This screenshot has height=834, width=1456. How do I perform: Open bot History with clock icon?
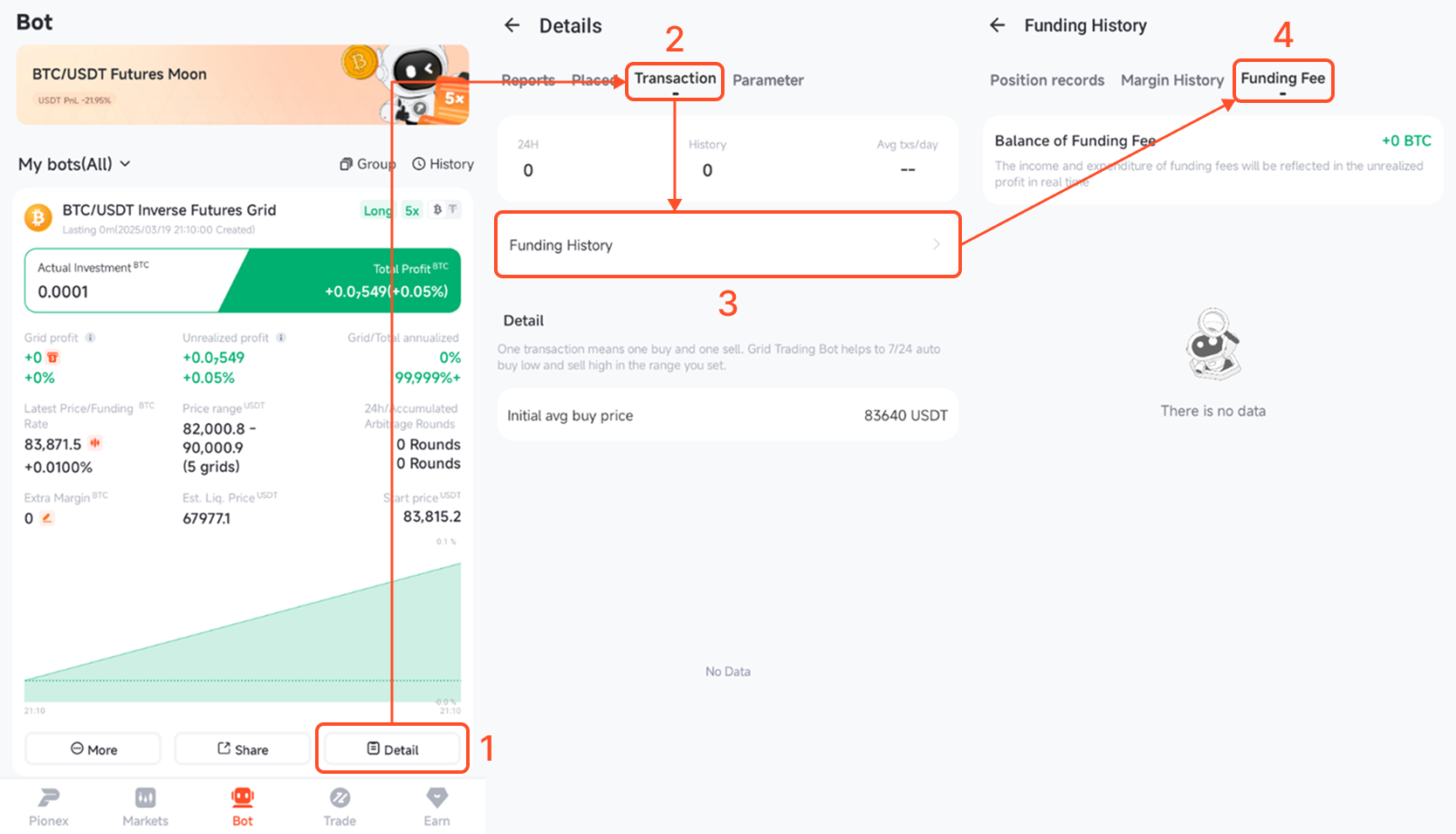coord(443,164)
